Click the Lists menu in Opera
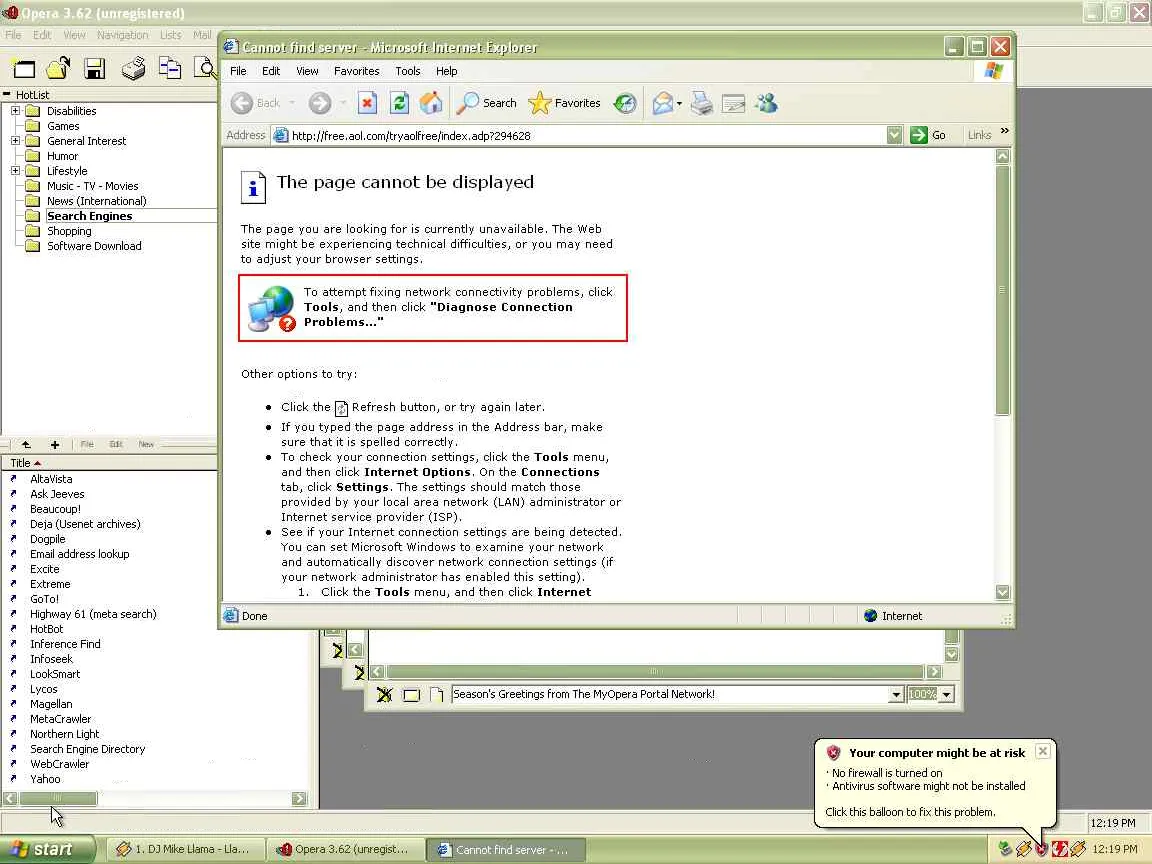 click(x=170, y=35)
